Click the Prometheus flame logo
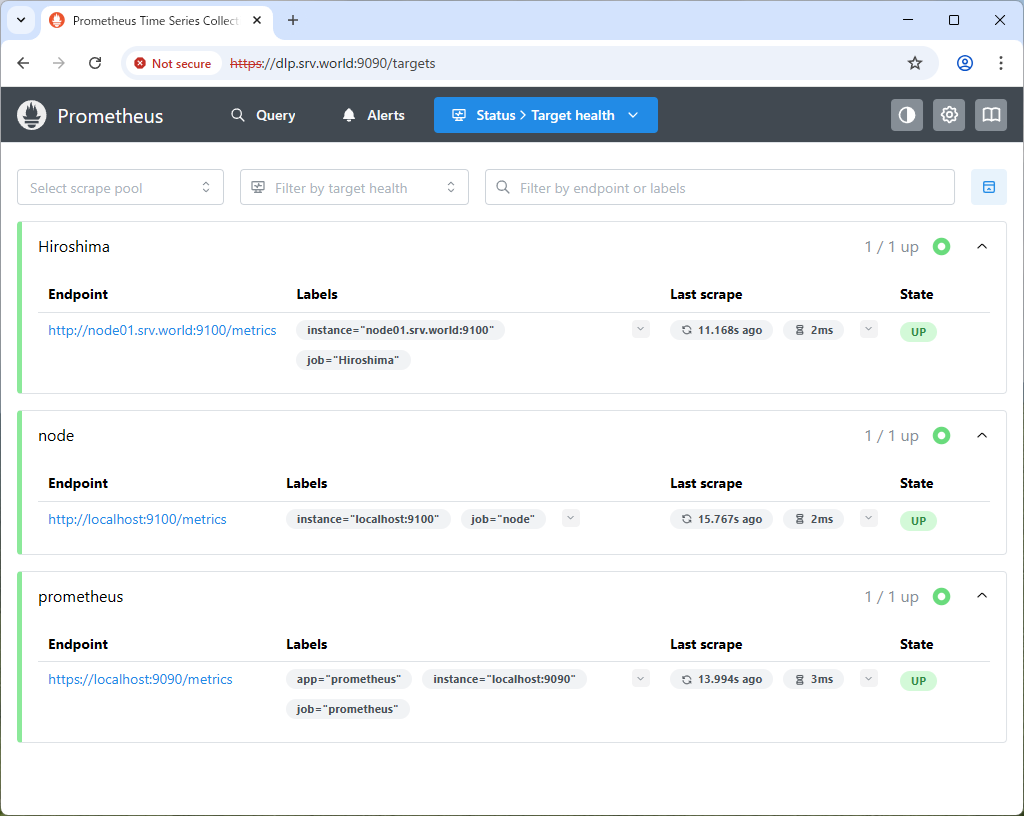The height and width of the screenshot is (816, 1024). 31,116
